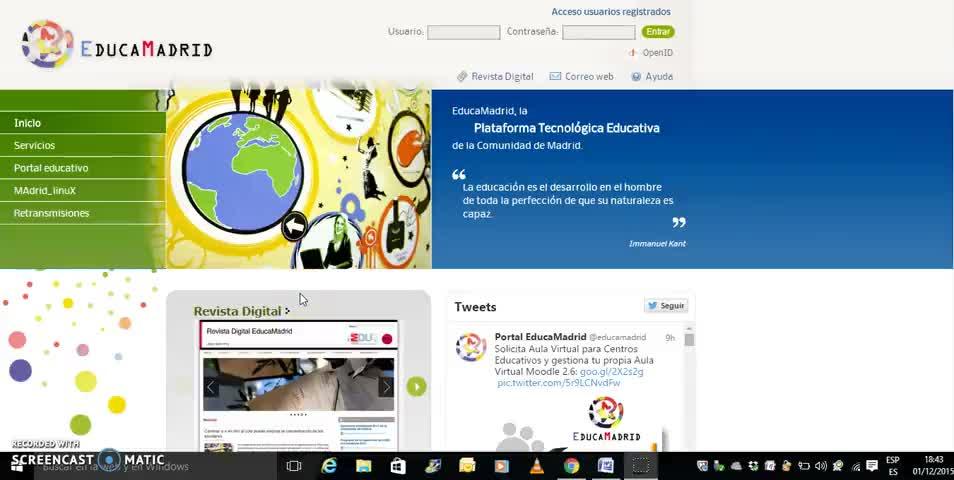Viewport: 954px width, 480px height.
Task: Click the yellow mail folder taskbar icon
Action: [x=467, y=466]
